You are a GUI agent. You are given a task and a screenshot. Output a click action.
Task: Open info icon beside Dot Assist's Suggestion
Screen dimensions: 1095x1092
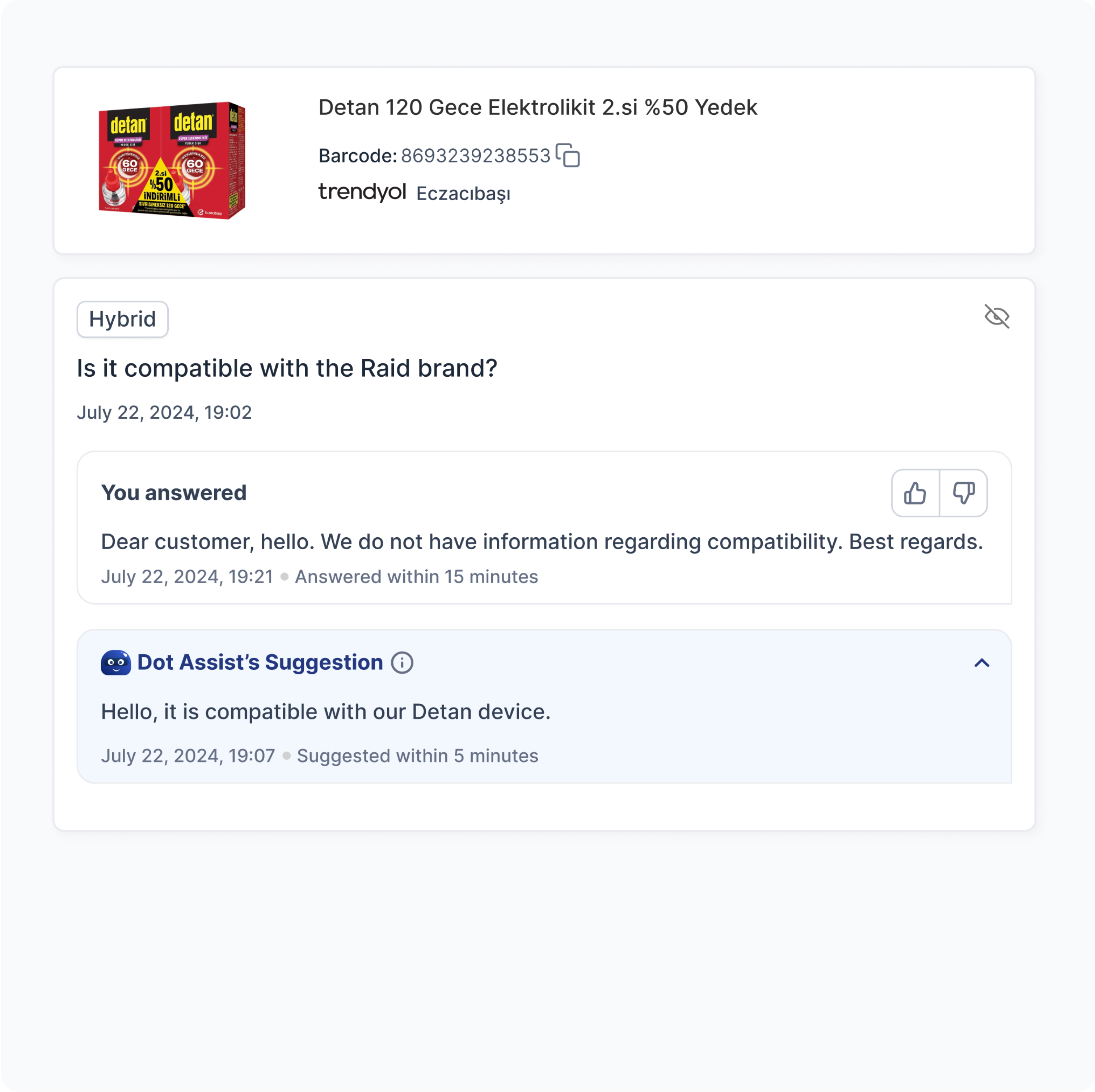403,663
